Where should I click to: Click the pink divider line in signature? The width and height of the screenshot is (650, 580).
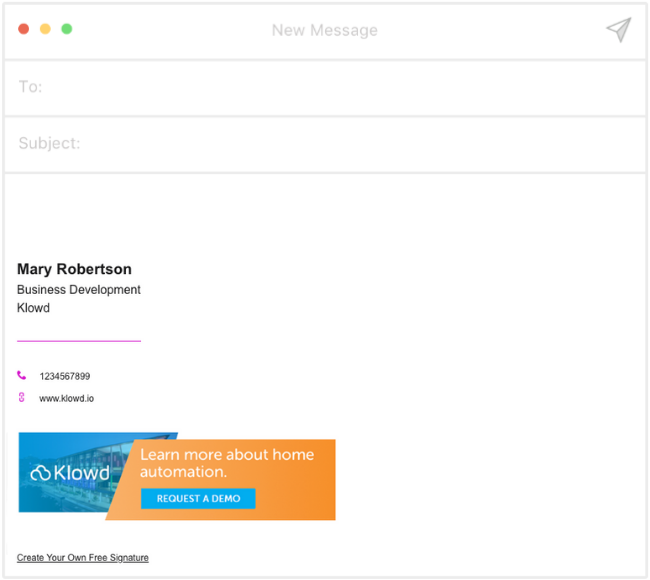[x=79, y=341]
